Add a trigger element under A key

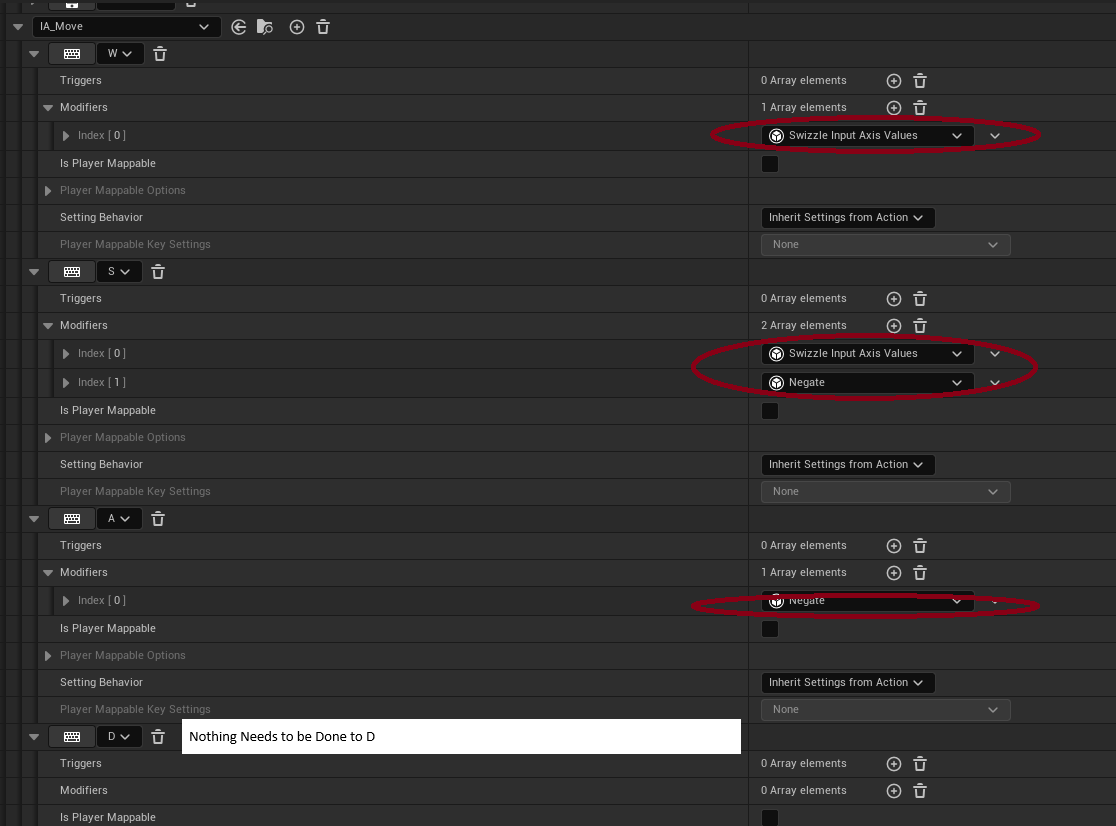[x=894, y=546]
